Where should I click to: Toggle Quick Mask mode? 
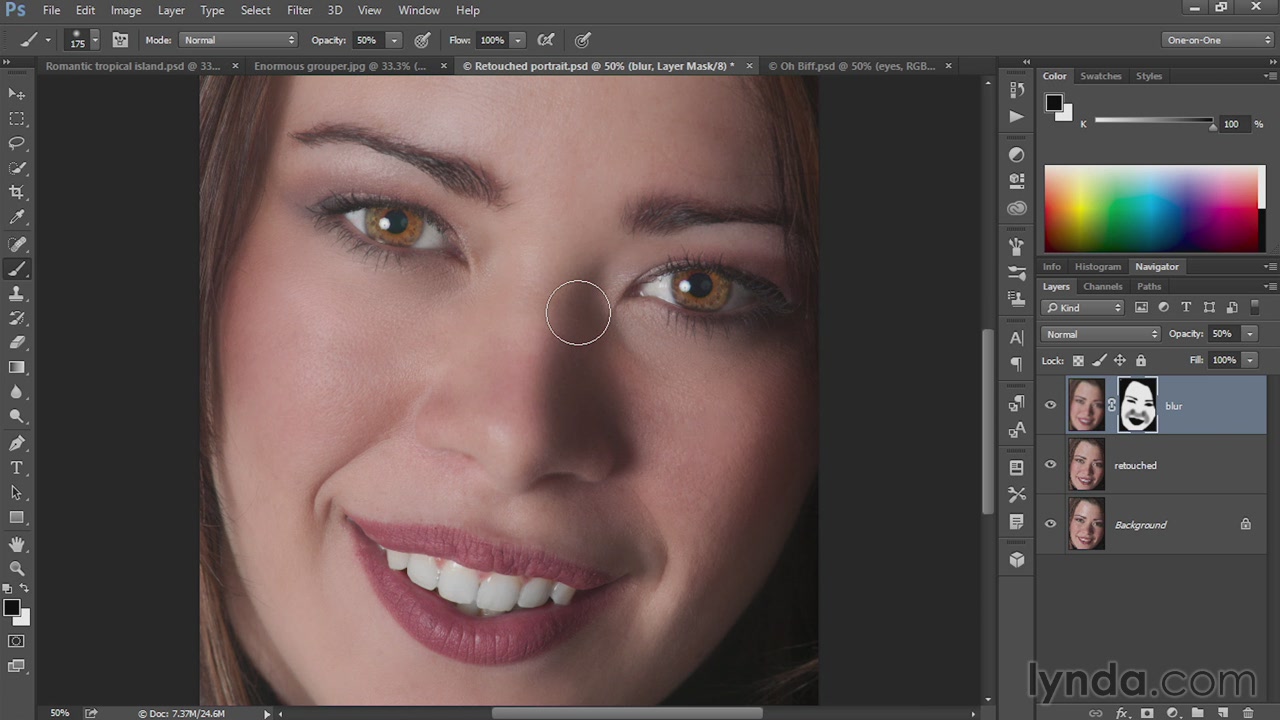click(17, 641)
